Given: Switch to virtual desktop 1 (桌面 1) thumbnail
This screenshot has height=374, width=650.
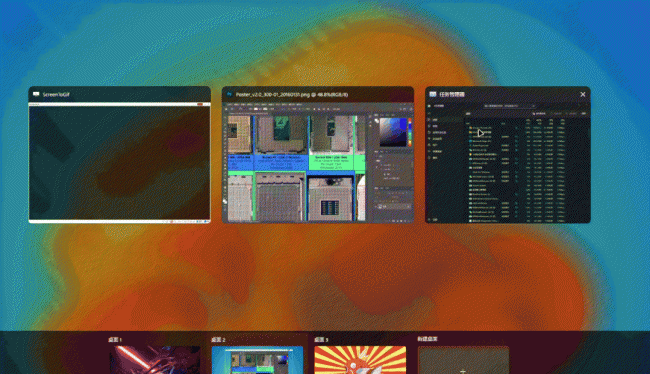Looking at the screenshot, I should point(155,360).
